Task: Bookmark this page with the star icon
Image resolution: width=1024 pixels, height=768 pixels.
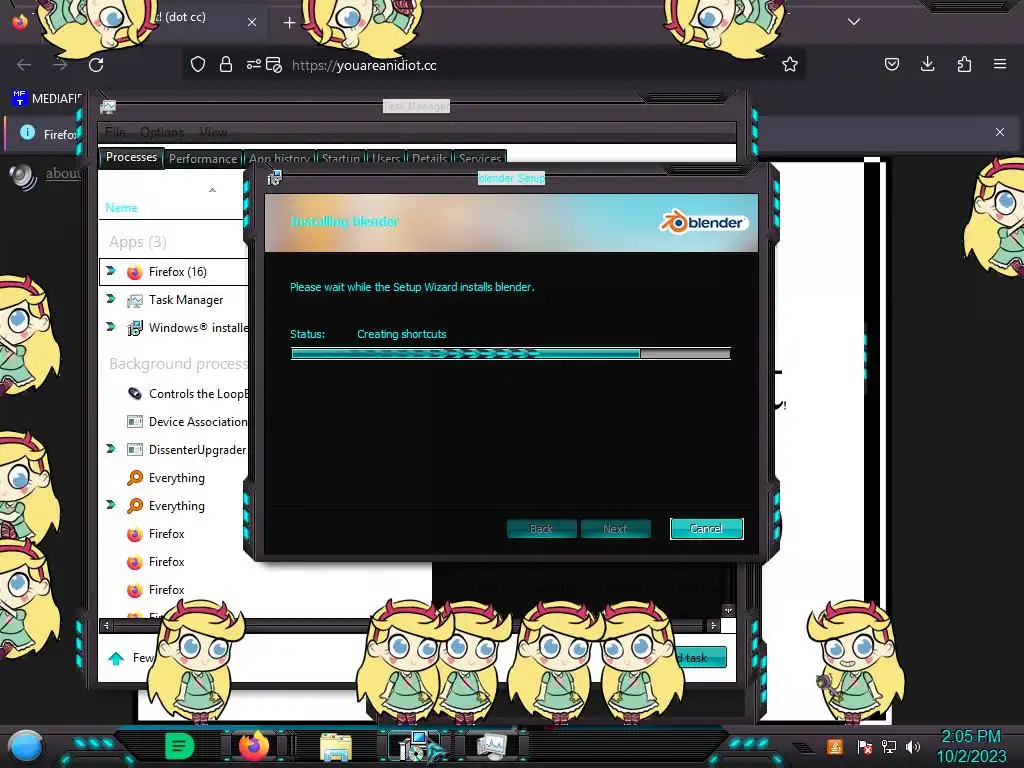Action: (790, 65)
